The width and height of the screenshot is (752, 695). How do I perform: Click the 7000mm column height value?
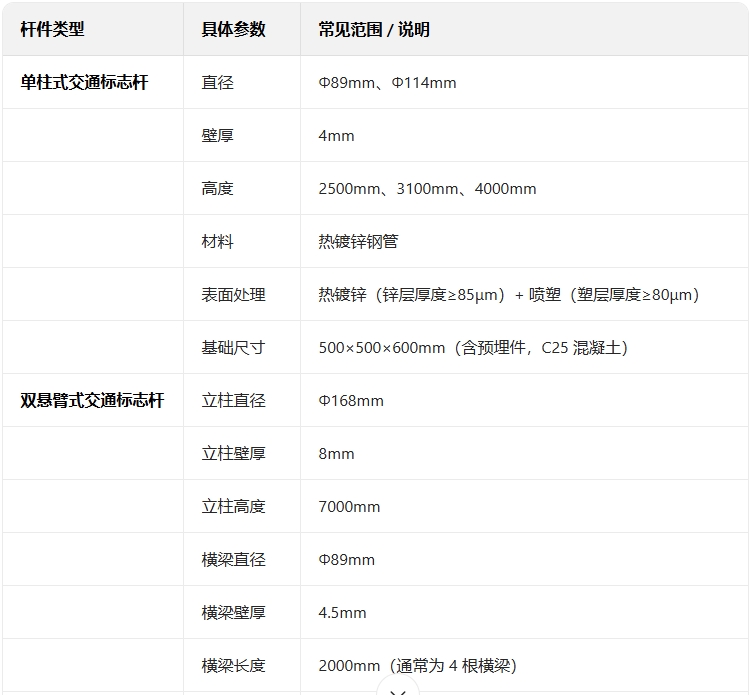pos(349,507)
